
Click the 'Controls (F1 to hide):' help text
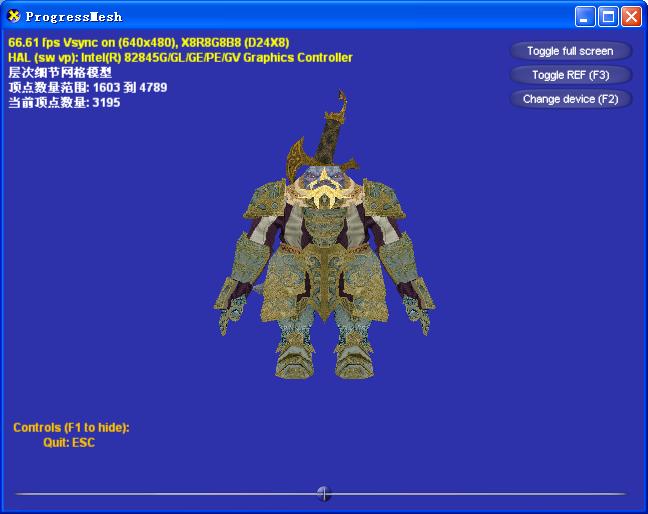point(71,427)
